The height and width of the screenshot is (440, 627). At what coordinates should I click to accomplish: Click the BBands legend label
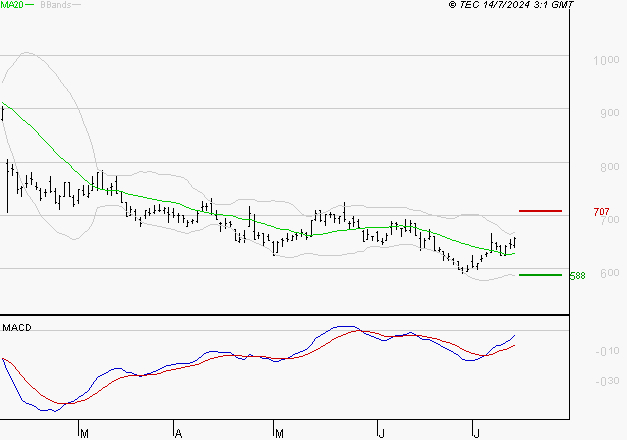pos(56,5)
